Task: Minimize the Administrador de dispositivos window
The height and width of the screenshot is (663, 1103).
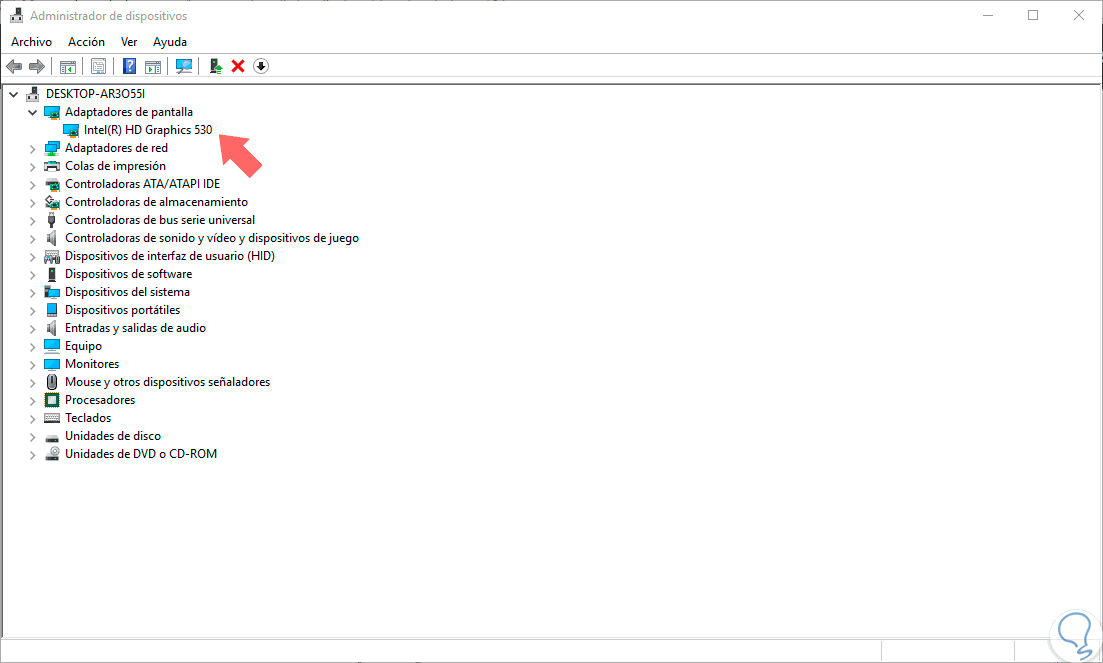Action: (988, 15)
